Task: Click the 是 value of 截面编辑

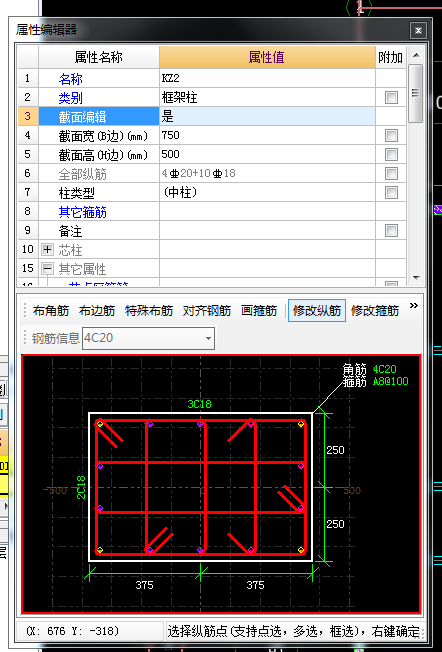Action: click(x=267, y=116)
